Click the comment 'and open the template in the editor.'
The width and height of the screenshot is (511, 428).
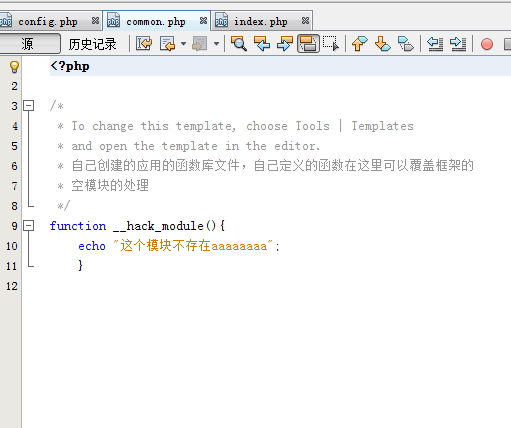click(195, 146)
